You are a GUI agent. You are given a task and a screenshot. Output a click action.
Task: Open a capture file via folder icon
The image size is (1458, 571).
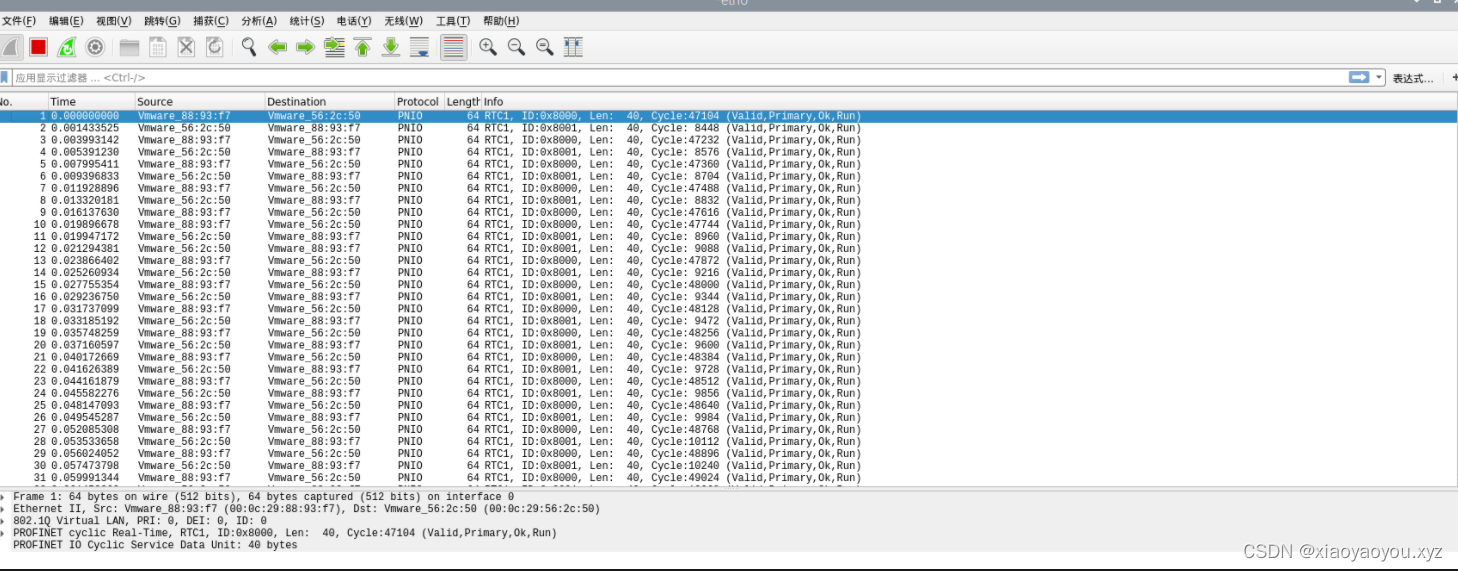[129, 47]
